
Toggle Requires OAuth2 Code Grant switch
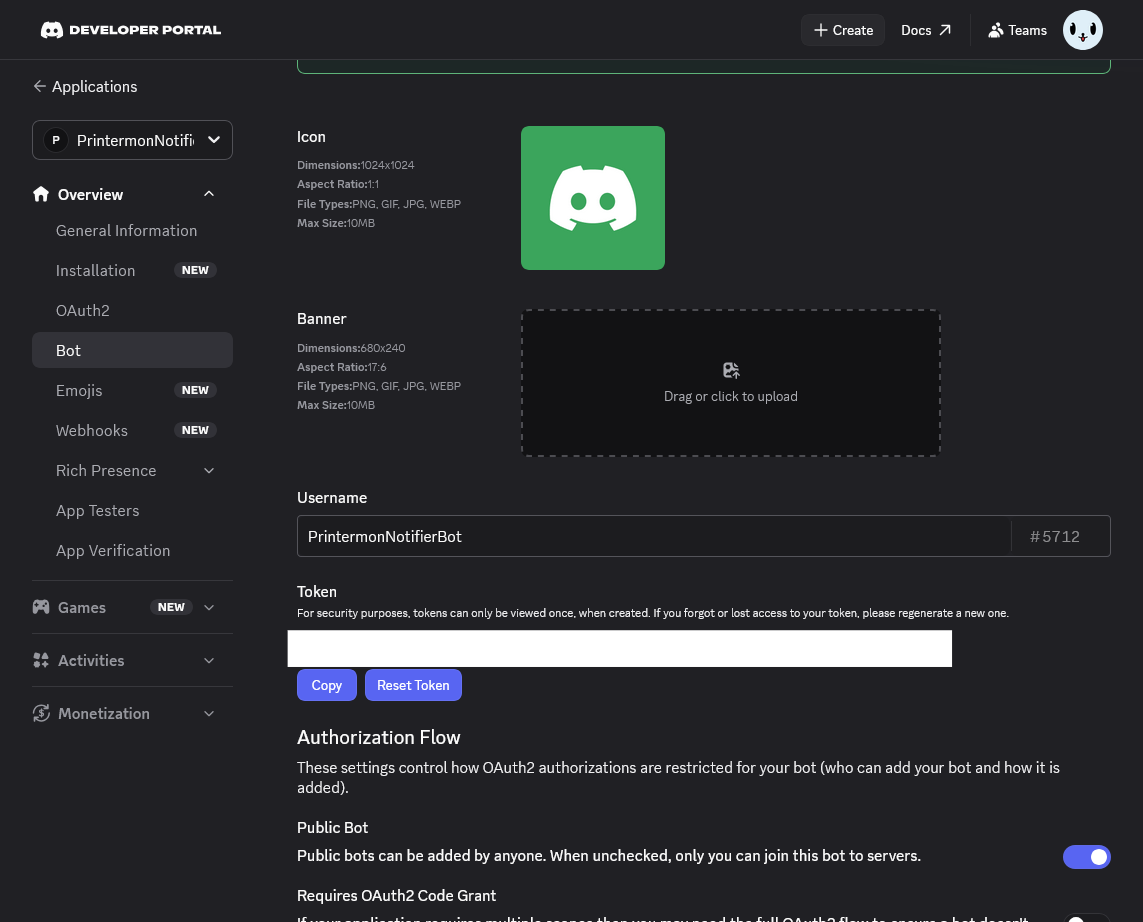click(x=1086, y=918)
